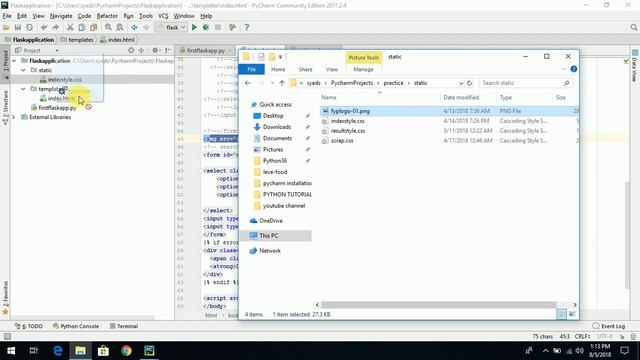Click the Synchronize icon in PyCharm toolbar

click(29, 27)
